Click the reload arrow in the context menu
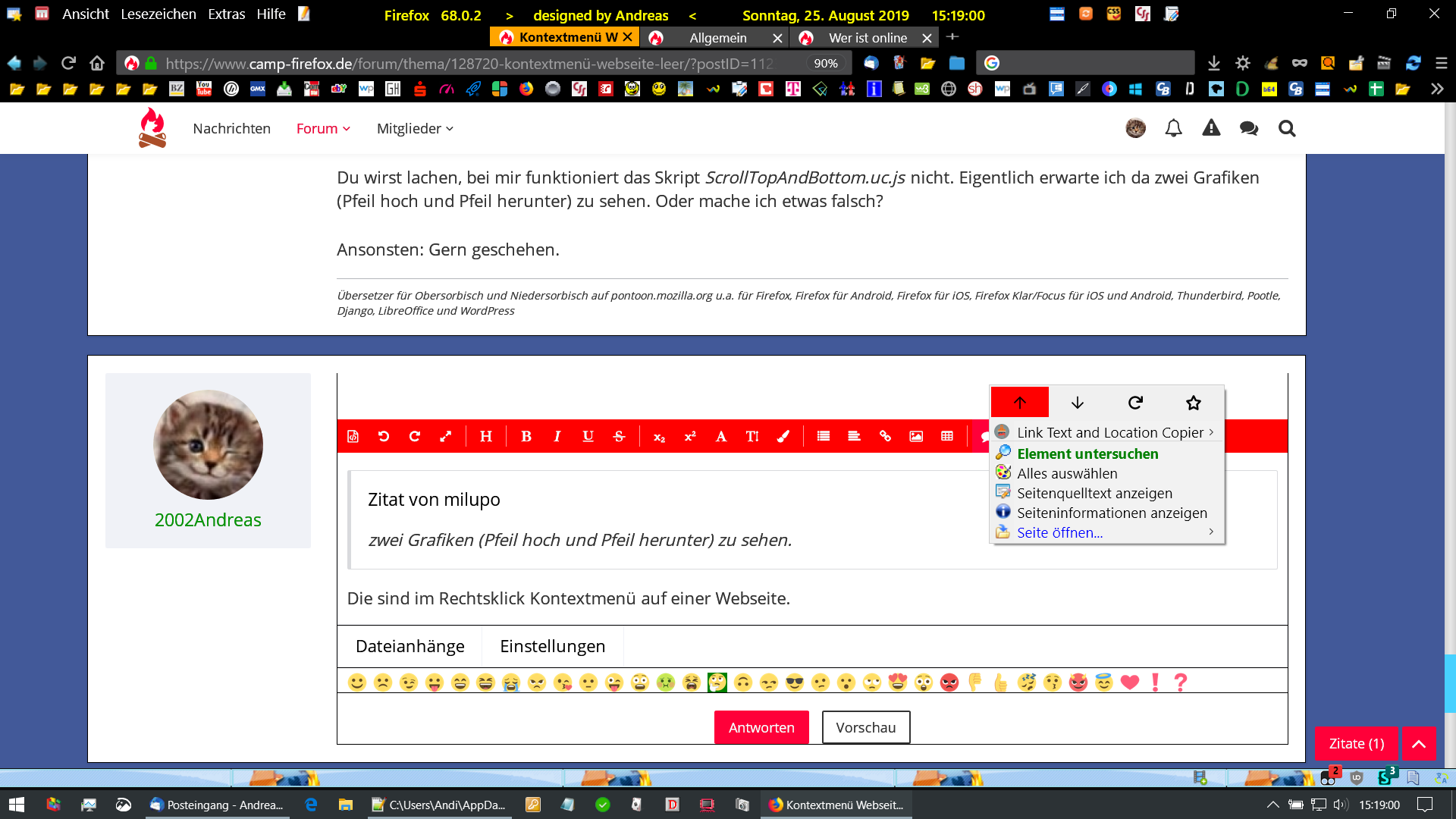1456x819 pixels. (1135, 403)
